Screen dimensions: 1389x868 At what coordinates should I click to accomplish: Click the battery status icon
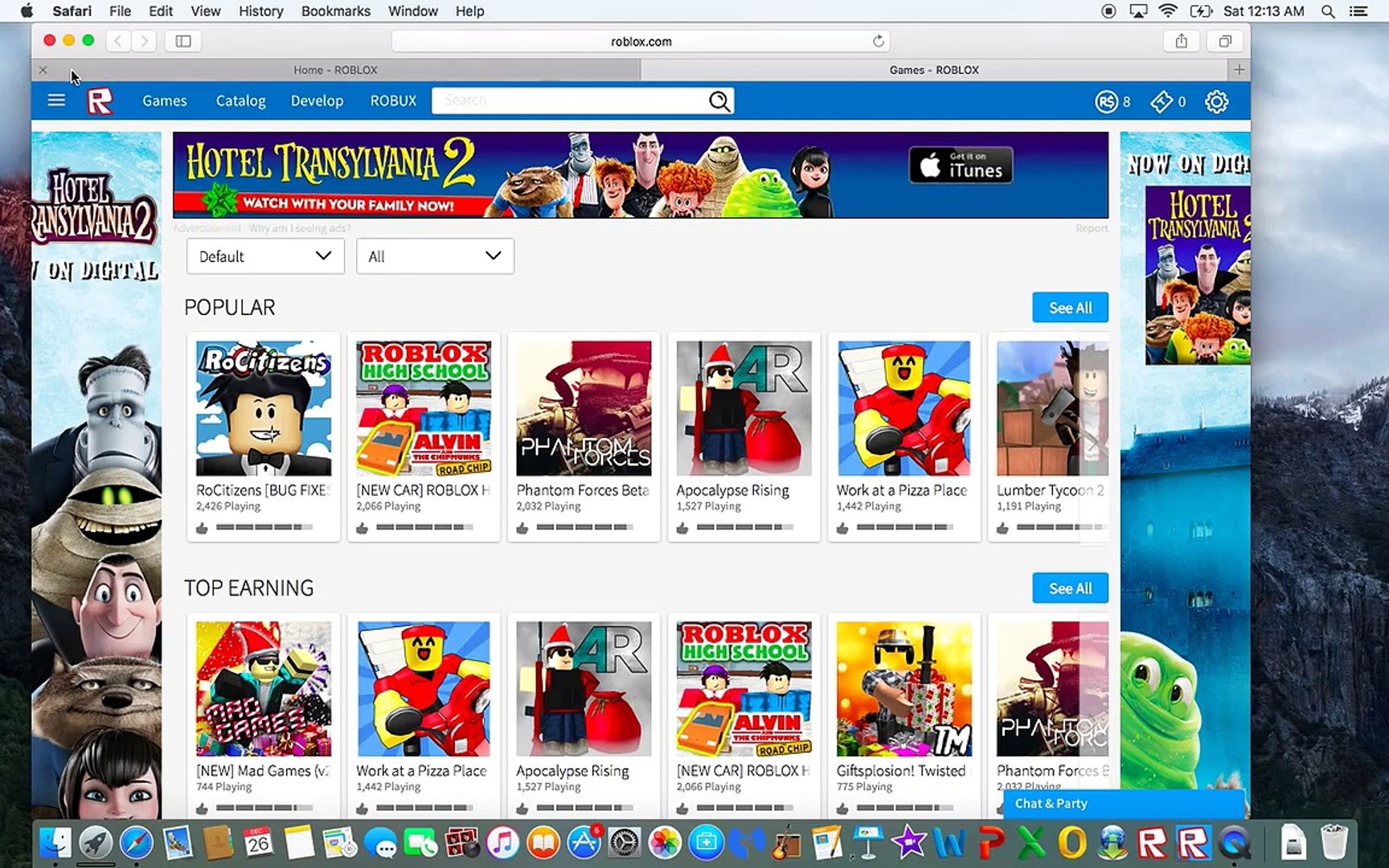pos(1201,11)
